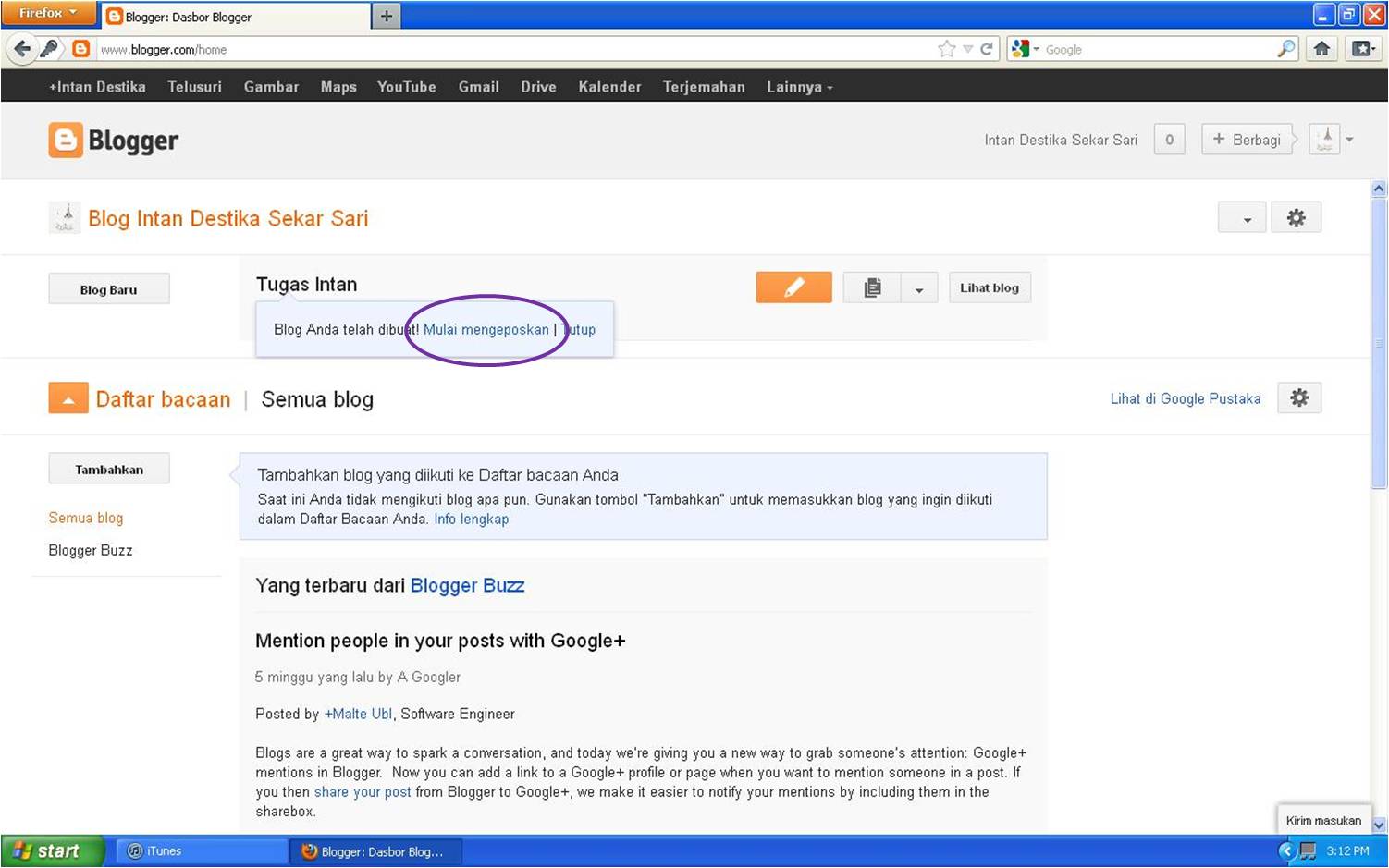This screenshot has height=868, width=1389.
Task: Open Maps in Google bar
Action: (x=338, y=87)
